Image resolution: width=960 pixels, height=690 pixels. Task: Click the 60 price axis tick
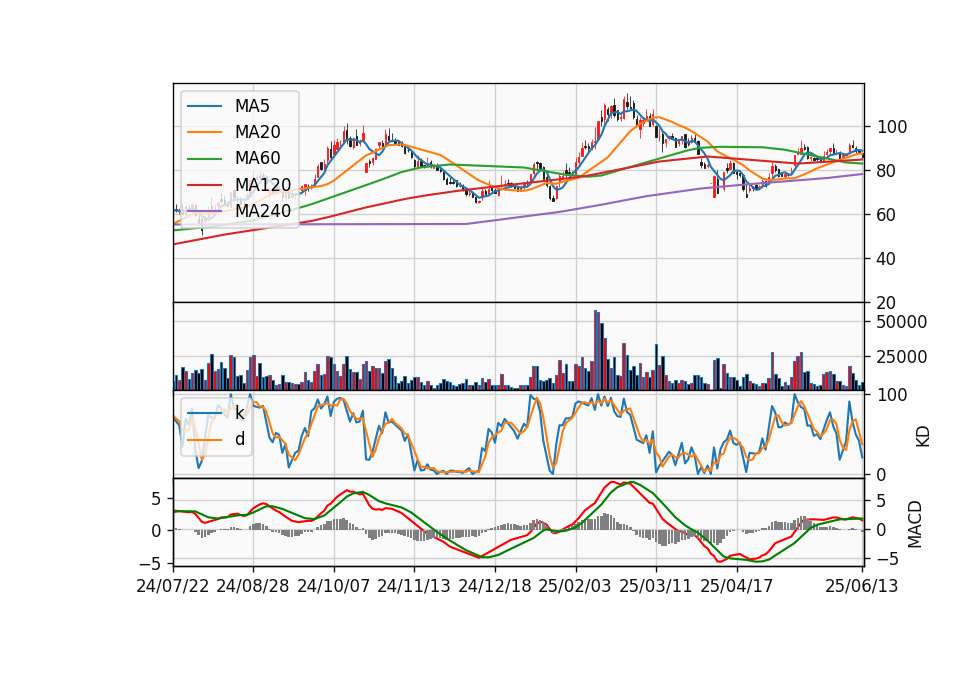887,215
